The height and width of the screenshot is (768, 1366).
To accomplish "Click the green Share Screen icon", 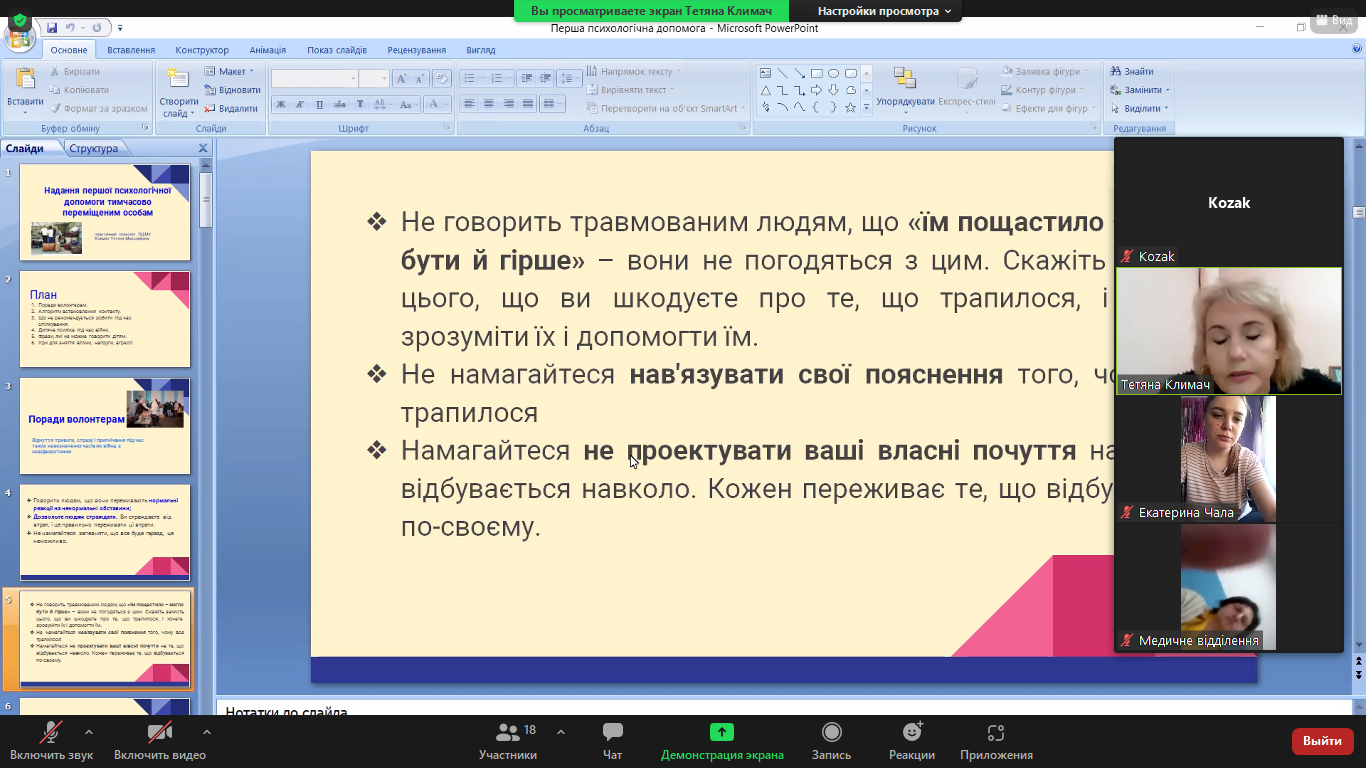I will pyautogui.click(x=721, y=733).
